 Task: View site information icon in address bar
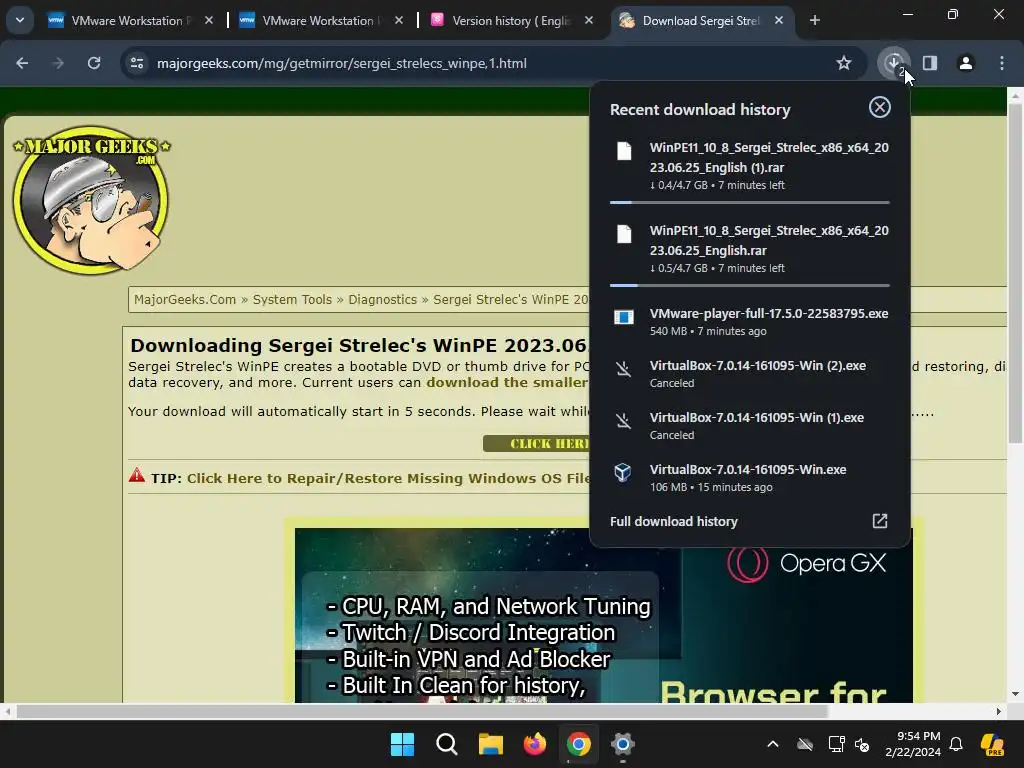point(137,63)
